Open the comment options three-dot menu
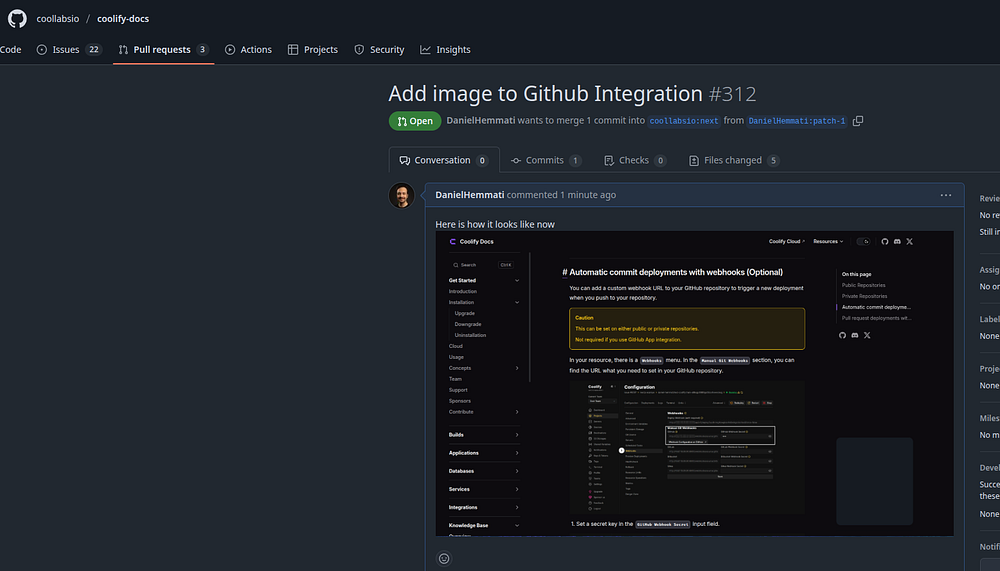The width and height of the screenshot is (1000, 571). pyautogui.click(x=946, y=195)
